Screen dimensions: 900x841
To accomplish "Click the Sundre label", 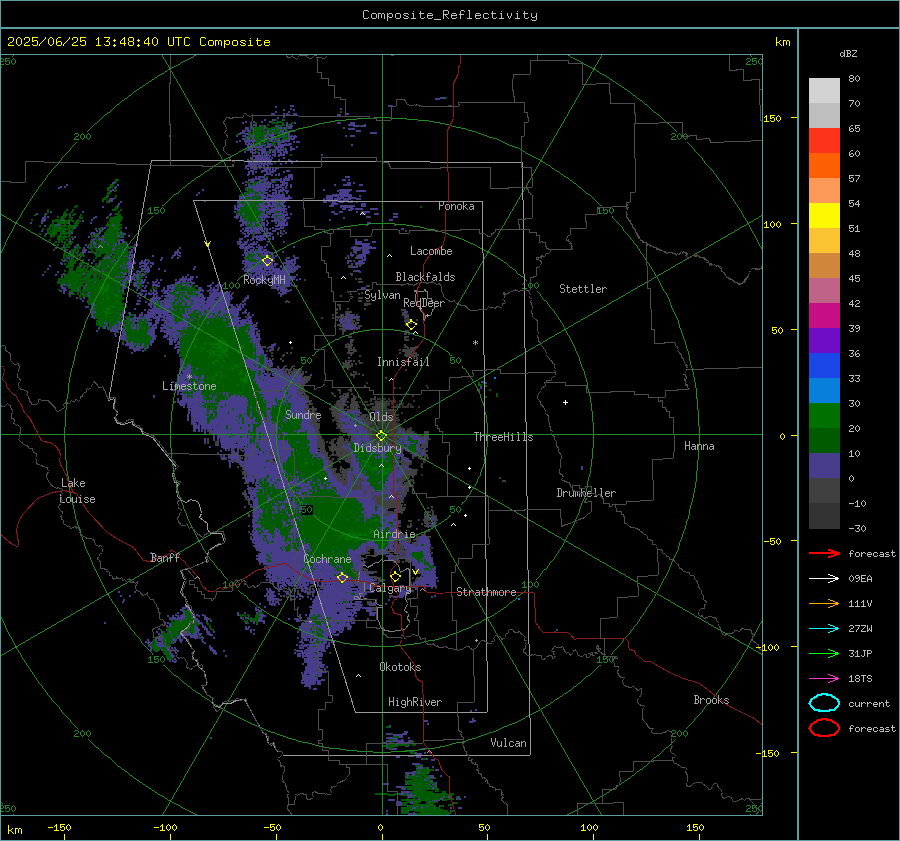I will coord(303,414).
